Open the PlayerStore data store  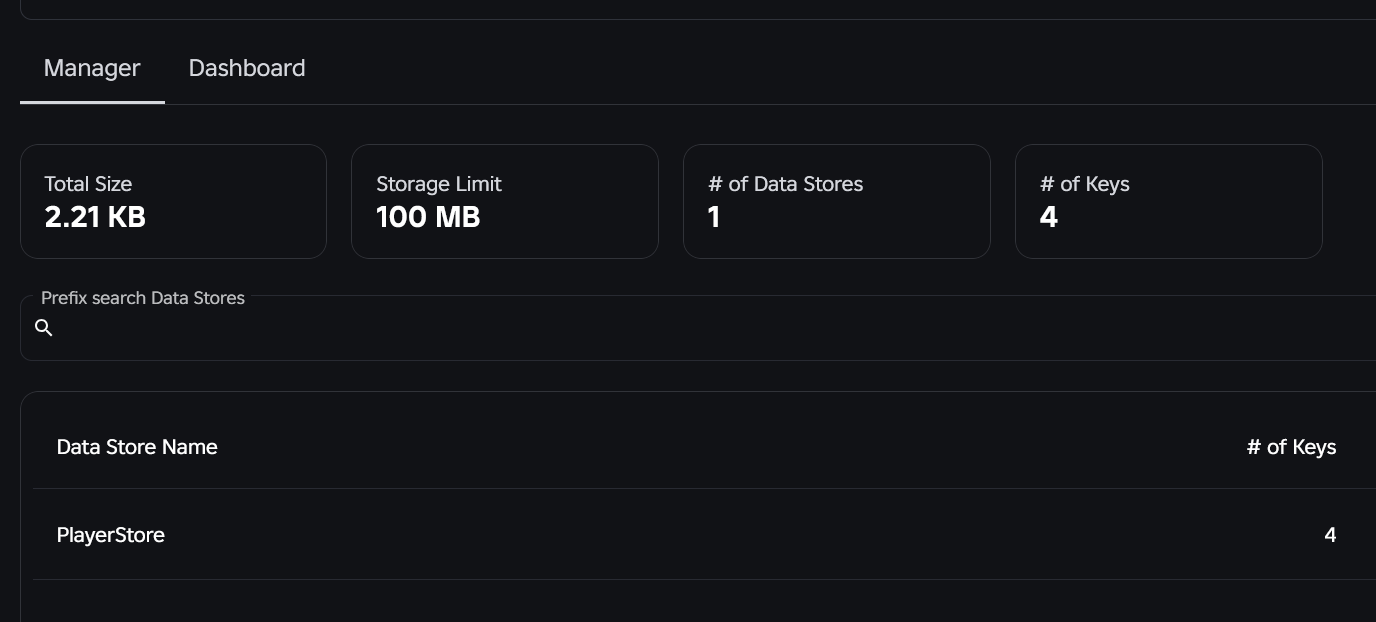point(111,535)
